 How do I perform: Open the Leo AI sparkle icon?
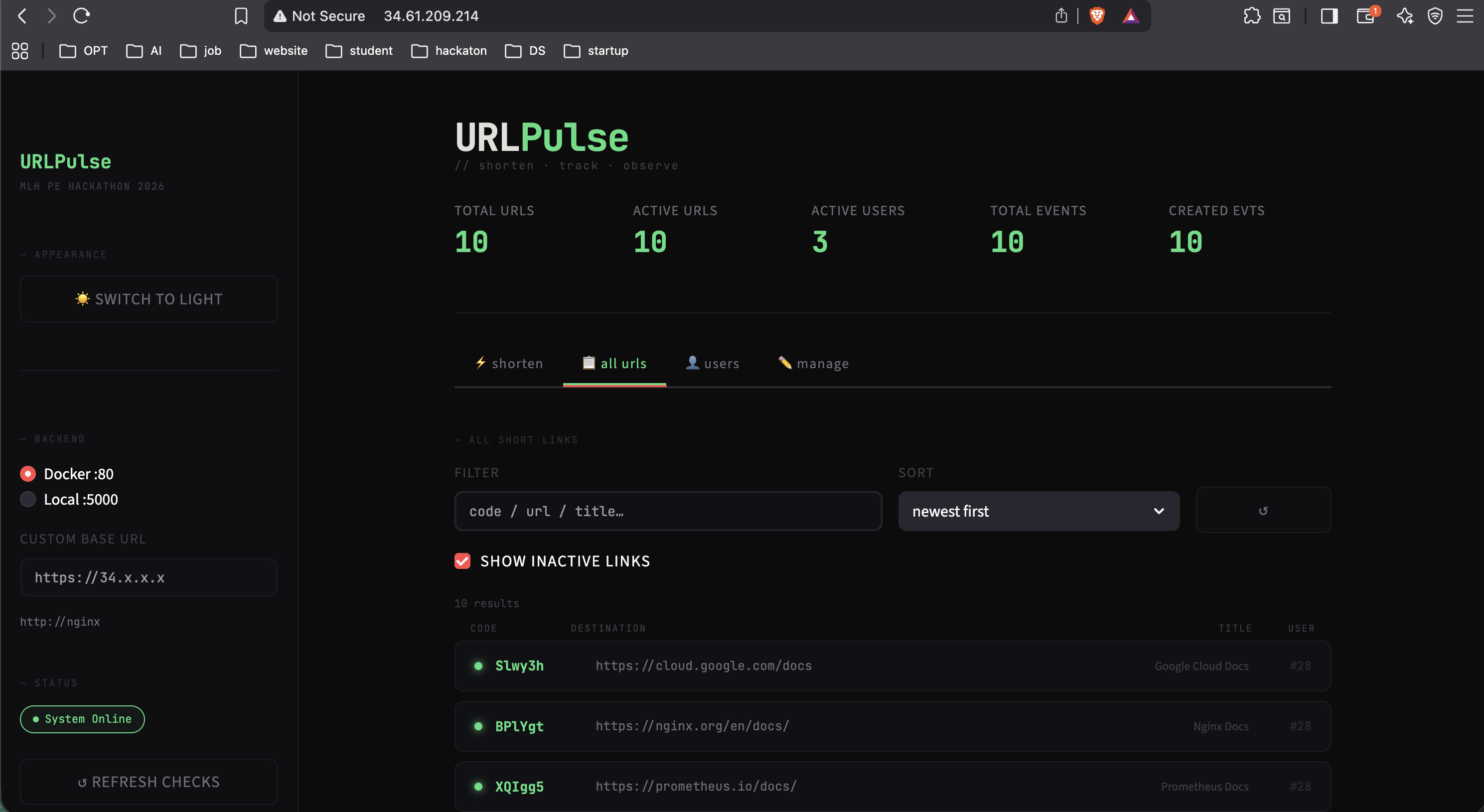coord(1404,15)
